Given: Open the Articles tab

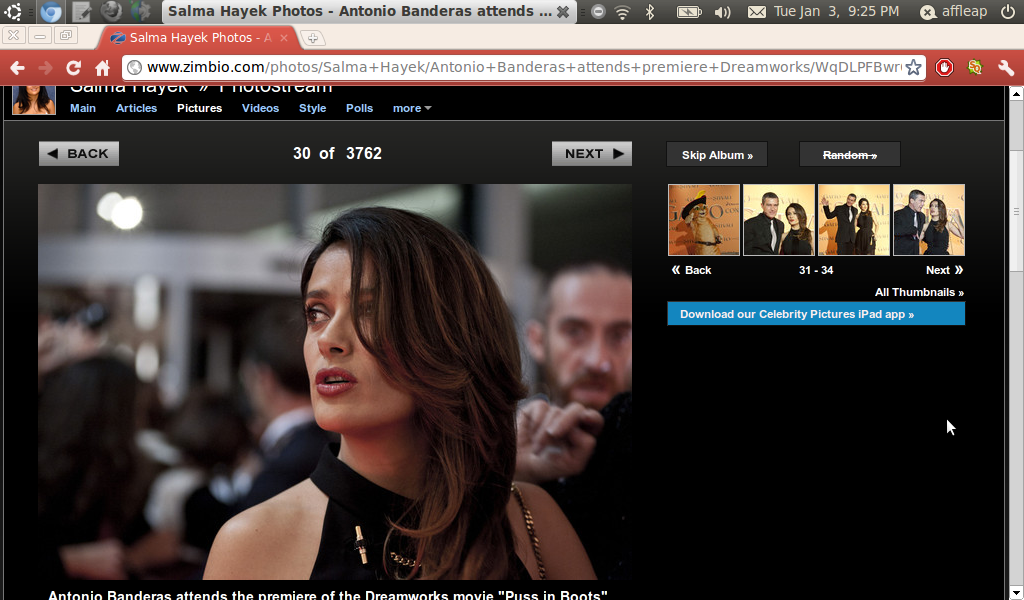Looking at the screenshot, I should (x=136, y=108).
